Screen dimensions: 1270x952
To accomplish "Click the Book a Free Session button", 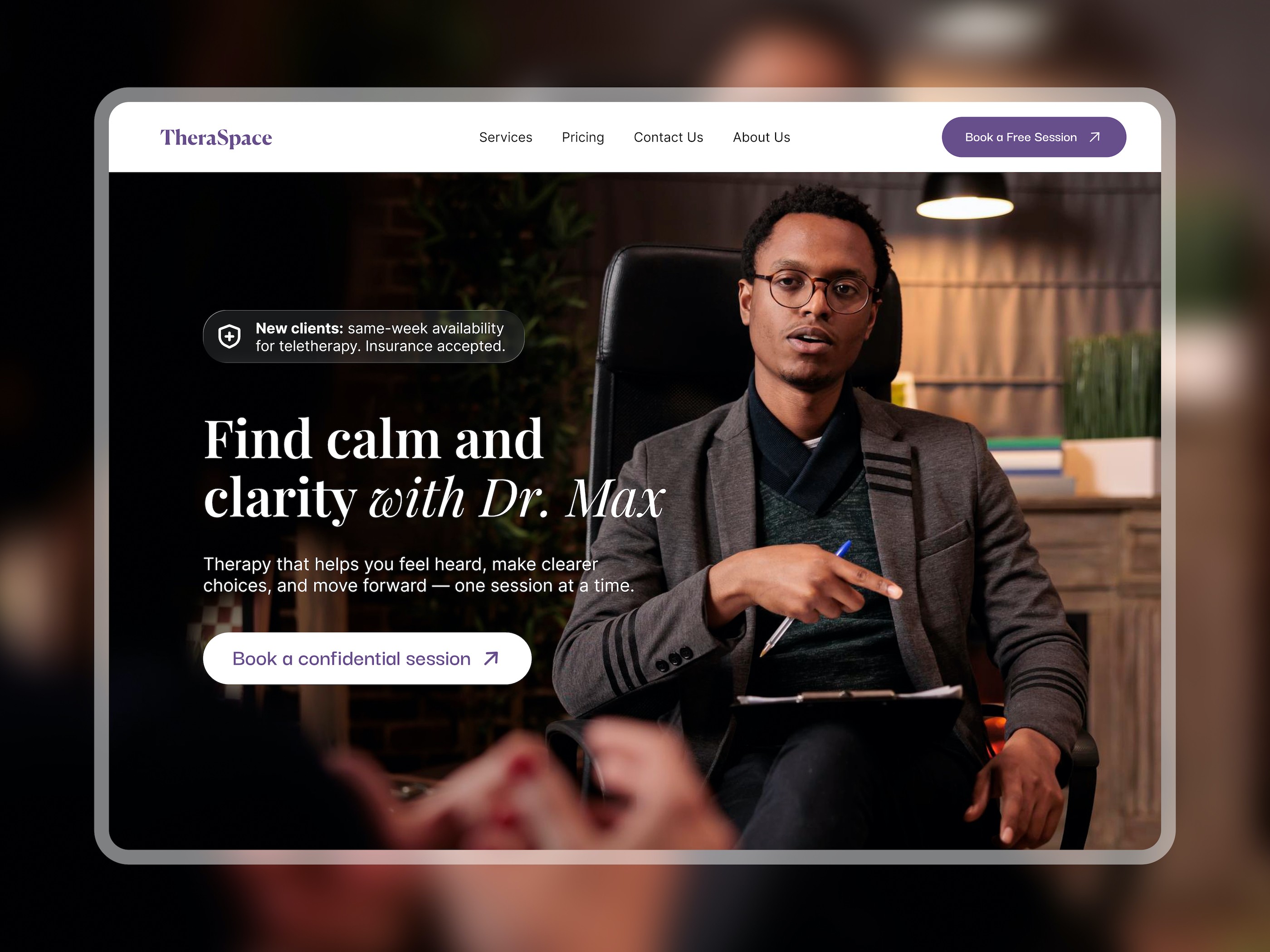I will point(1033,137).
